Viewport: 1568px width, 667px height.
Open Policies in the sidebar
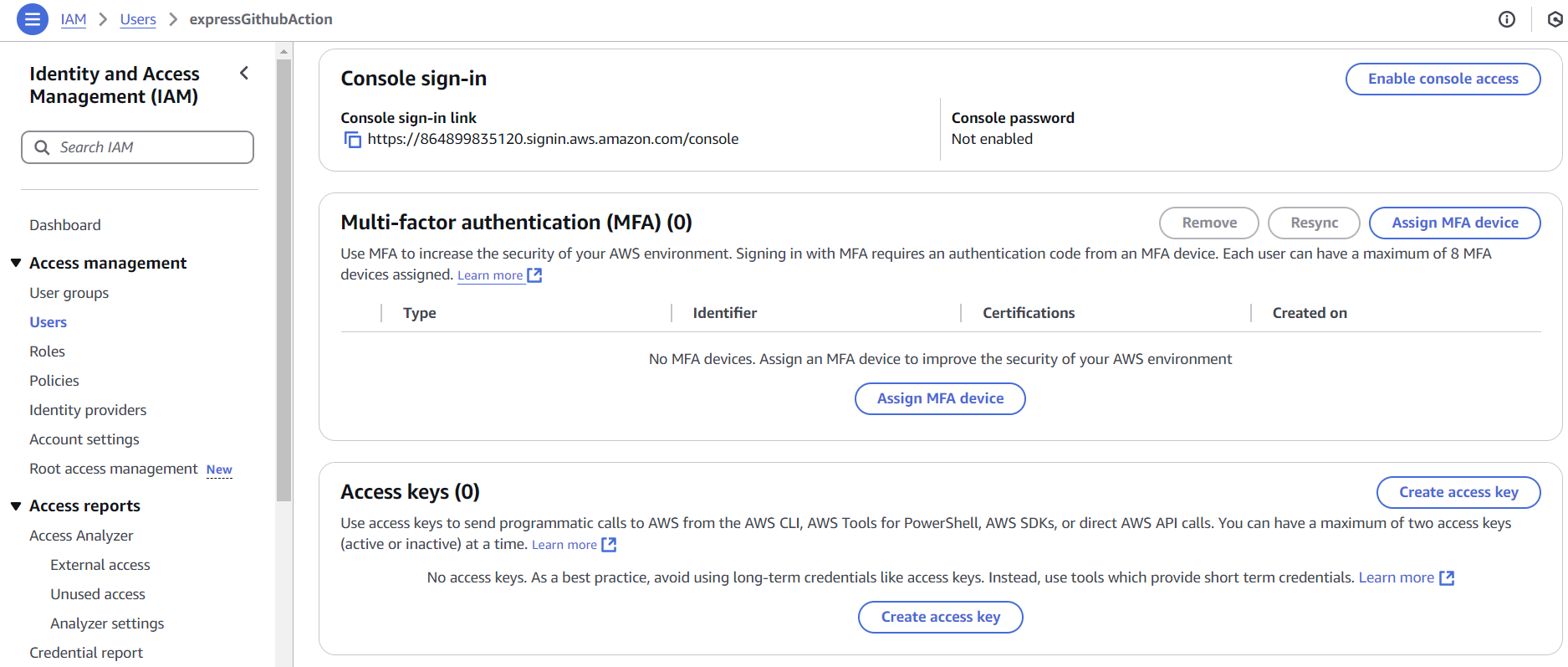click(54, 381)
